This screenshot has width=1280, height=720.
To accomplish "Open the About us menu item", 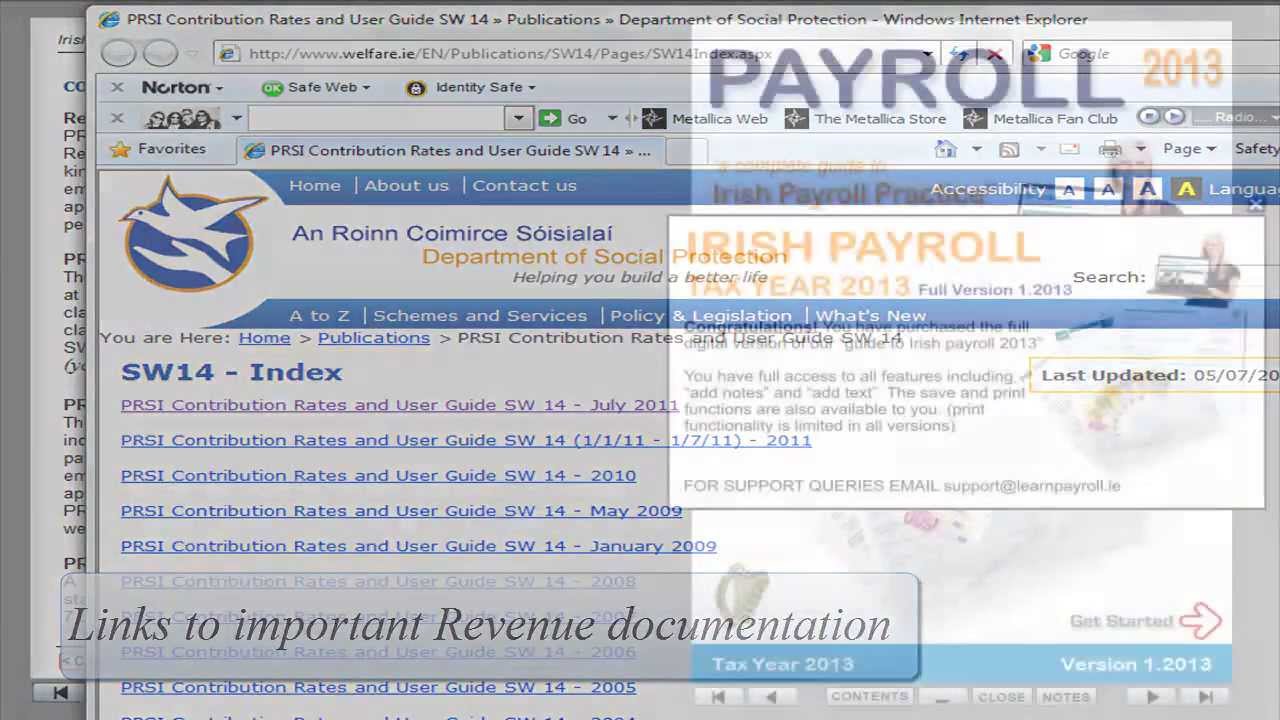I will tap(406, 186).
